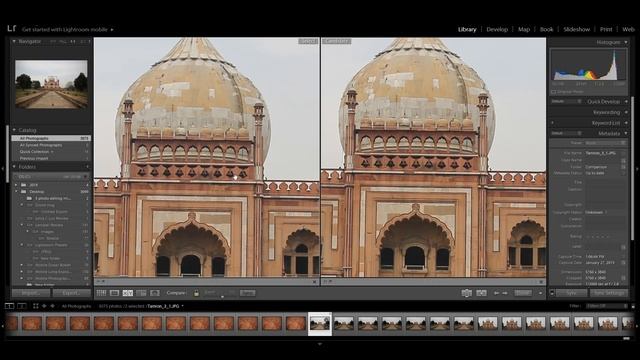640x360 pixels.
Task: Toggle the Link Focus lock icon
Action: [x=196, y=293]
